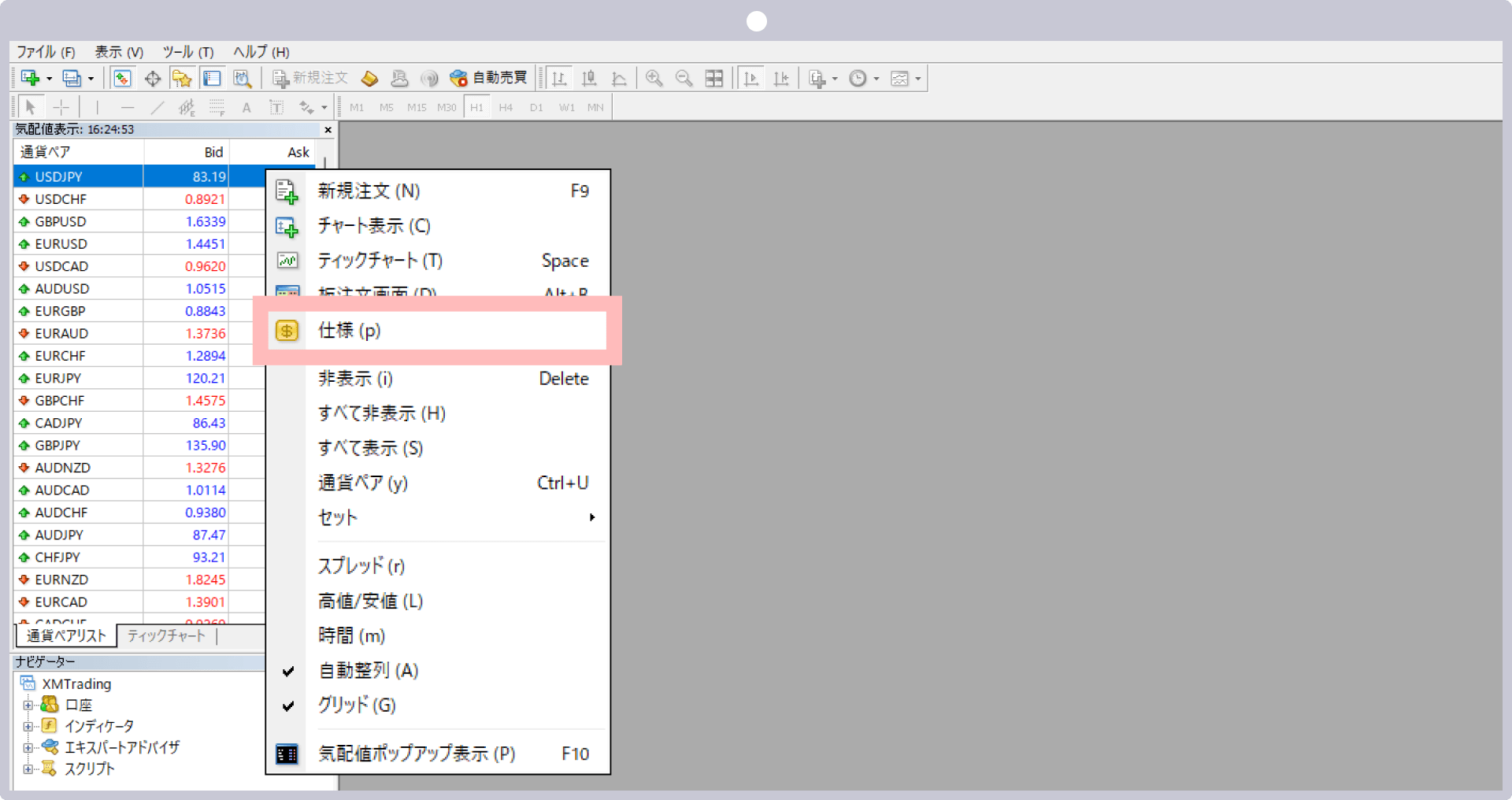Select the EURUSD row
This screenshot has width=1512, height=800.
click(139, 244)
